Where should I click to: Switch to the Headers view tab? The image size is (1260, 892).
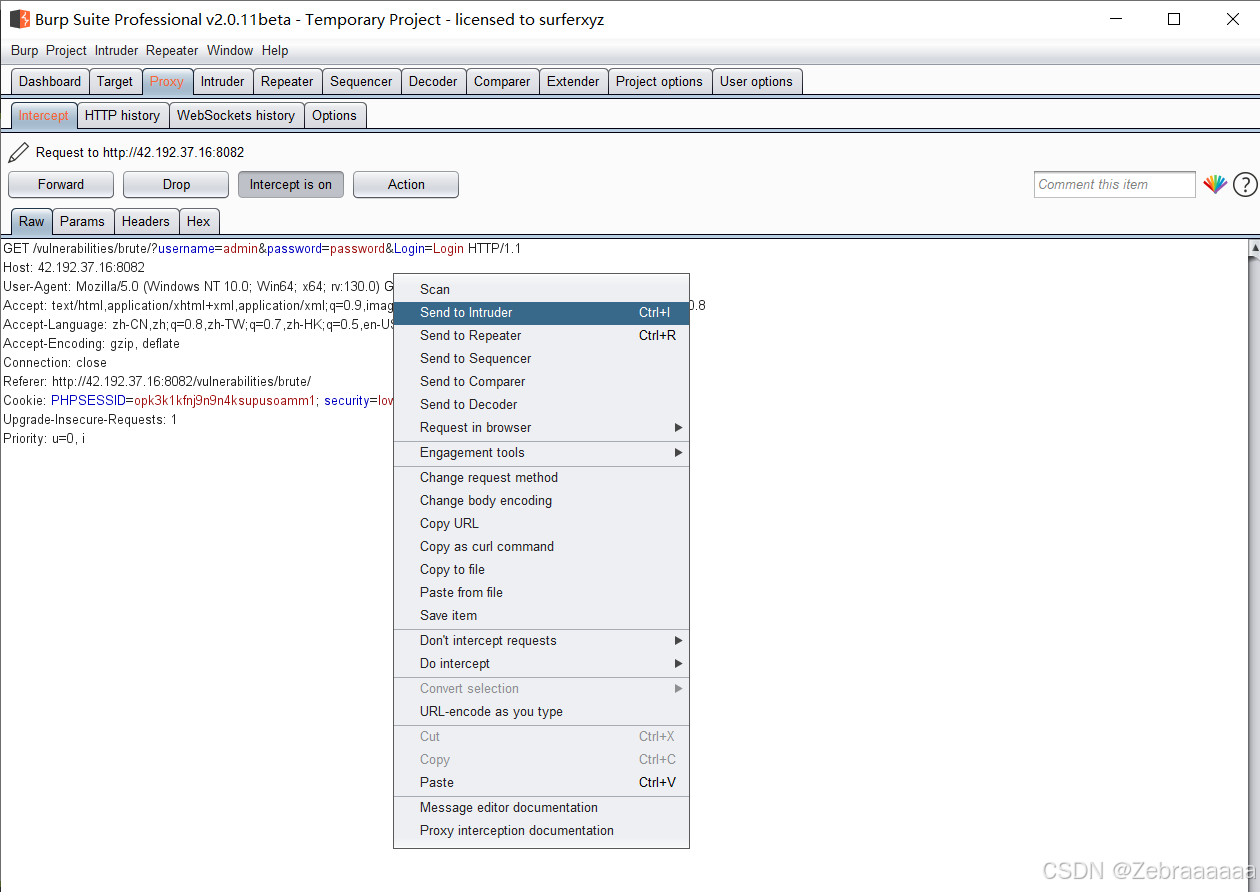[146, 221]
